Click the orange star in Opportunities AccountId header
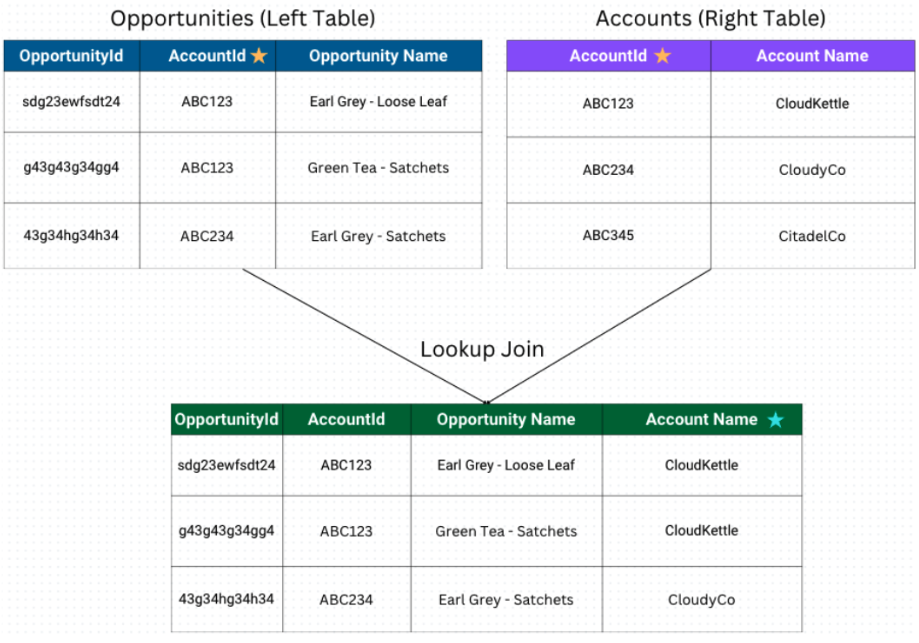Screen dimensions: 919x643 pyautogui.click(x=259, y=56)
